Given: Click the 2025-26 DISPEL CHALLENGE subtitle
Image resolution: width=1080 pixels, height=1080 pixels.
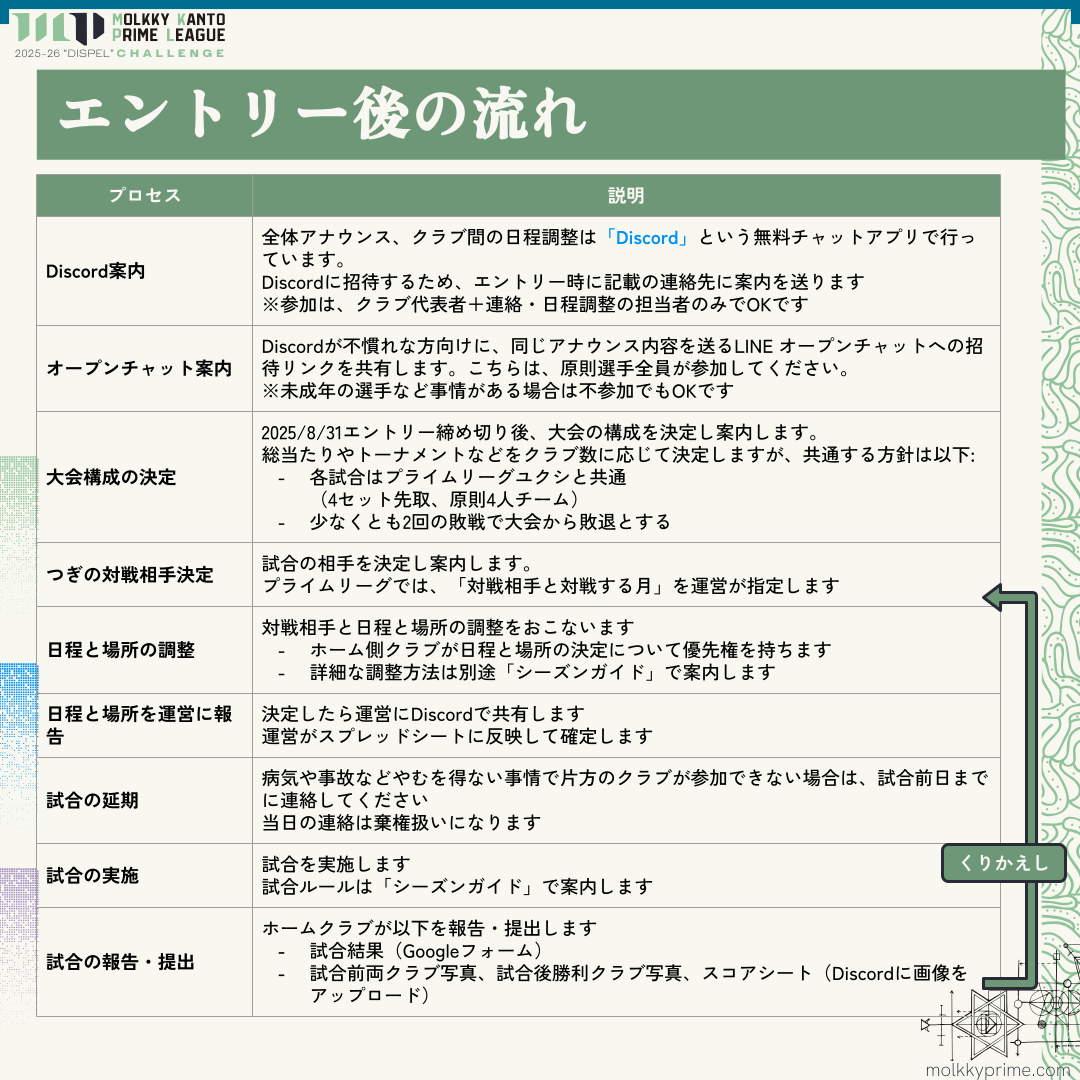Looking at the screenshot, I should [120, 51].
